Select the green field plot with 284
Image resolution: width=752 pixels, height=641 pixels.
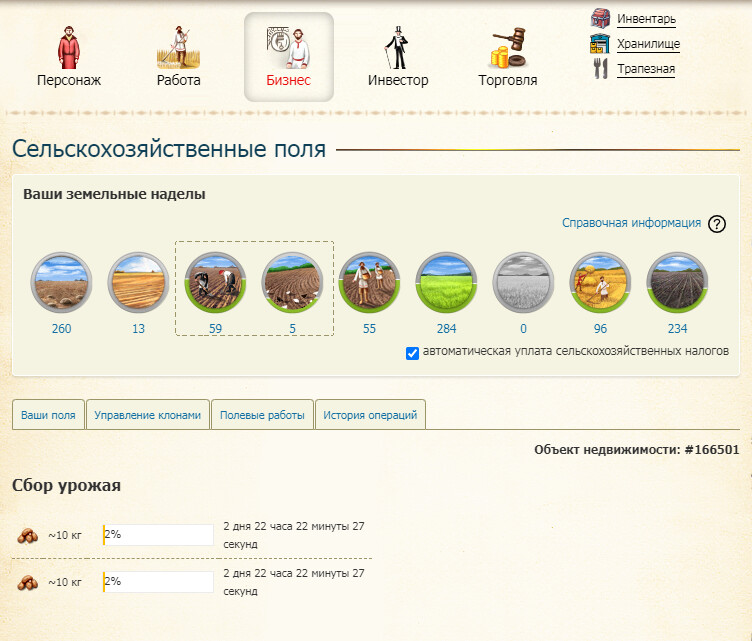pos(446,283)
